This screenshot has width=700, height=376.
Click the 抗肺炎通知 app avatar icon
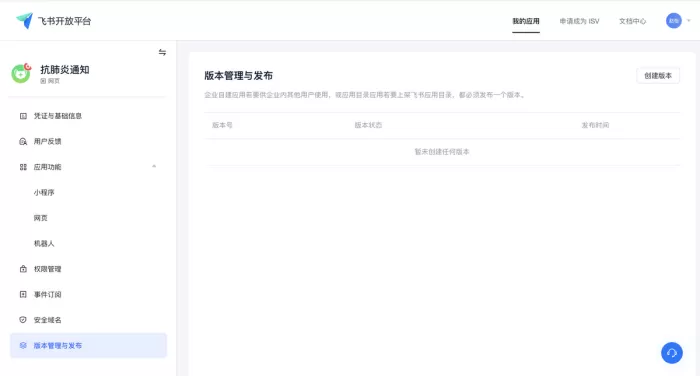point(21,73)
